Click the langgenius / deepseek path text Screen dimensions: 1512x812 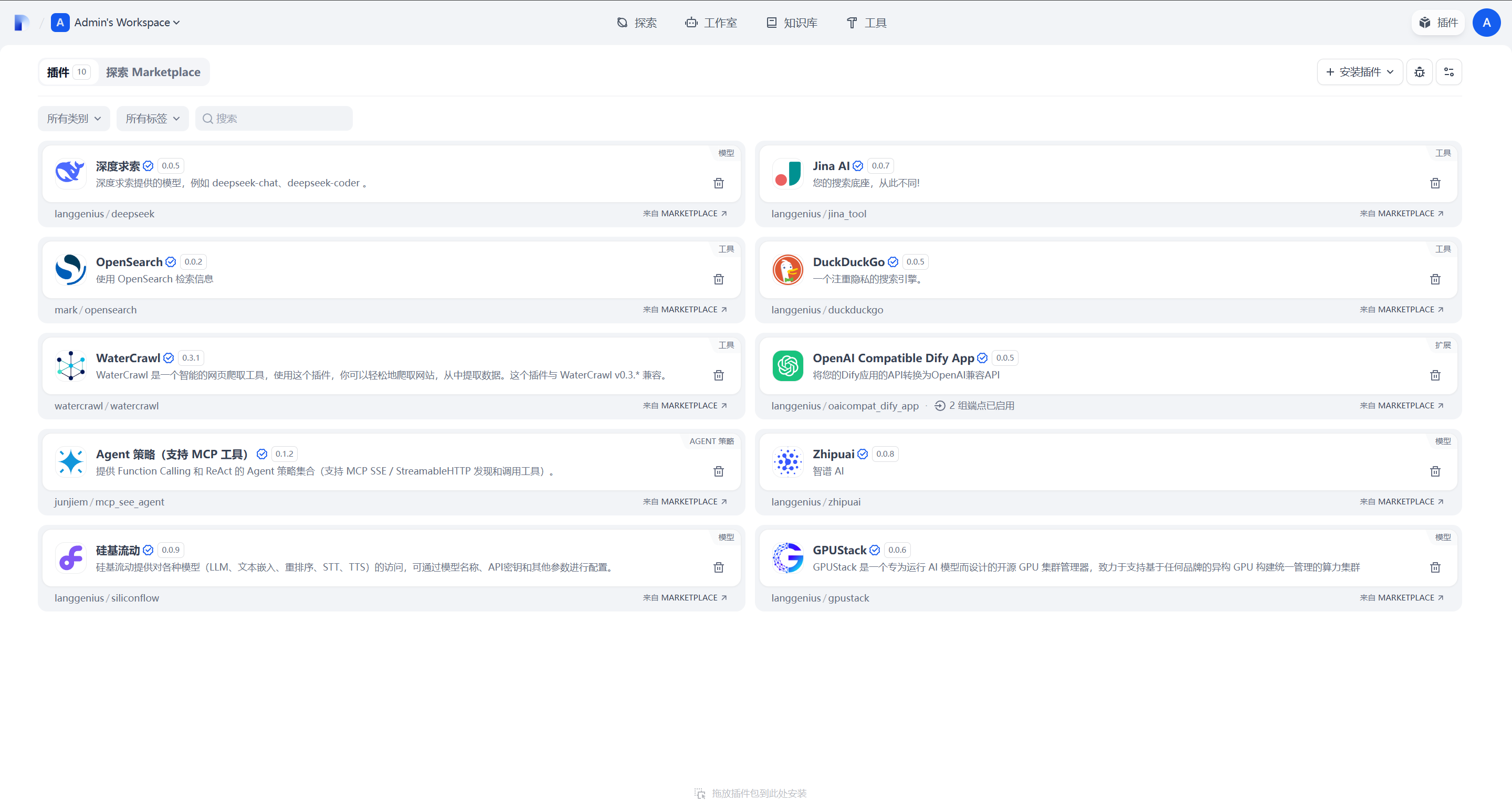104,214
